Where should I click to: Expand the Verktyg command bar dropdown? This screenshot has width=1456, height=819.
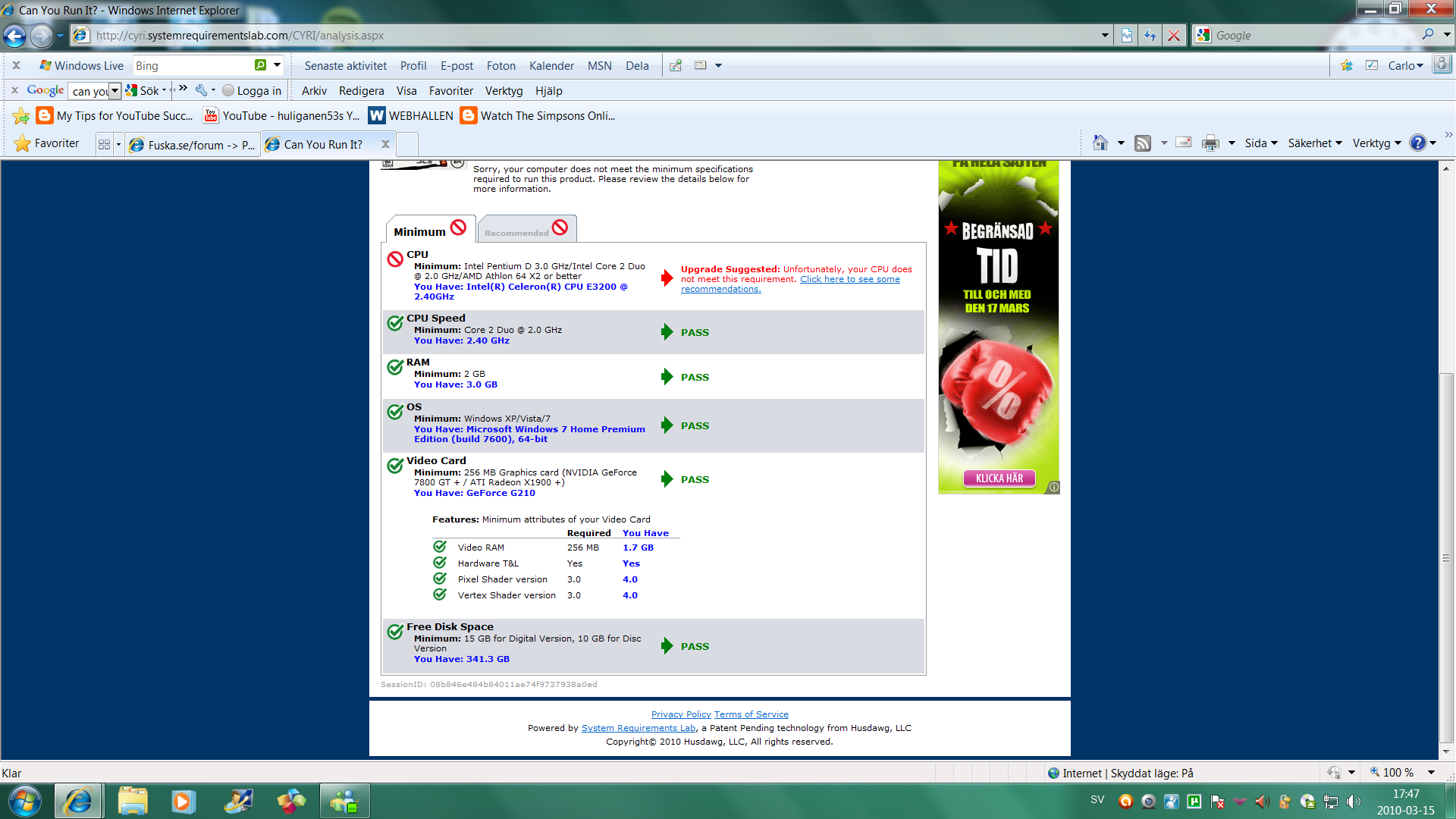tap(1377, 143)
